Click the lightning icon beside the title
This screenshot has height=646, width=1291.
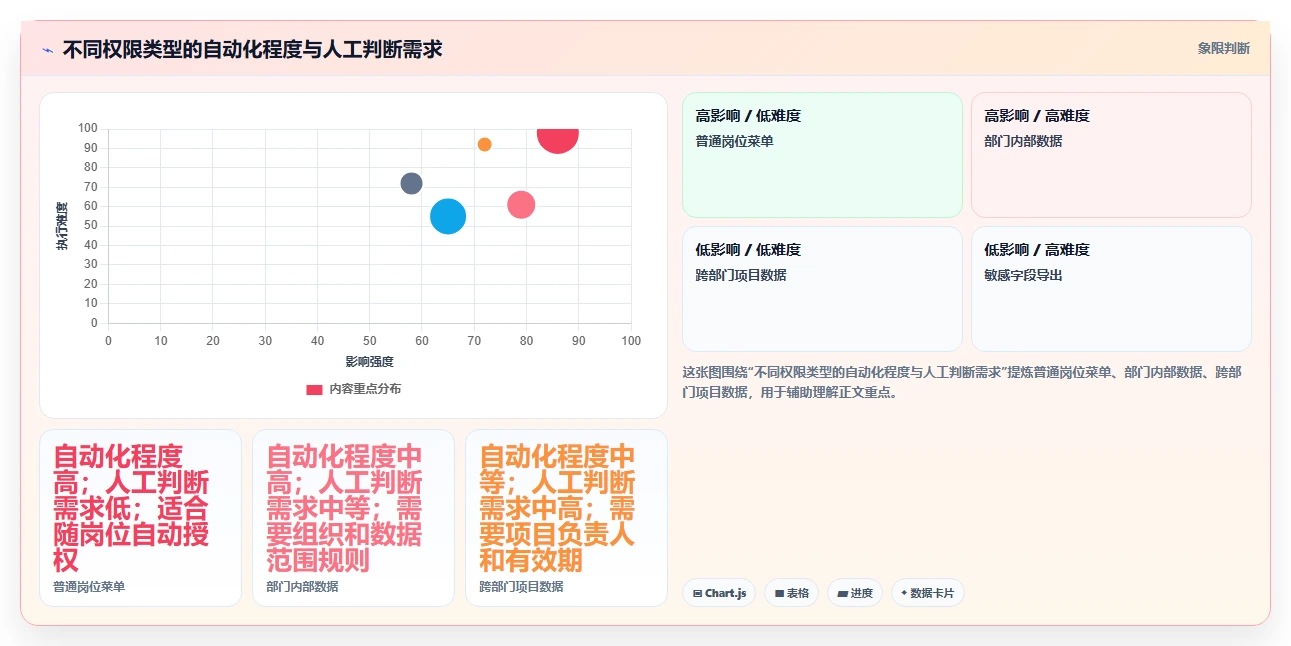tap(47, 49)
